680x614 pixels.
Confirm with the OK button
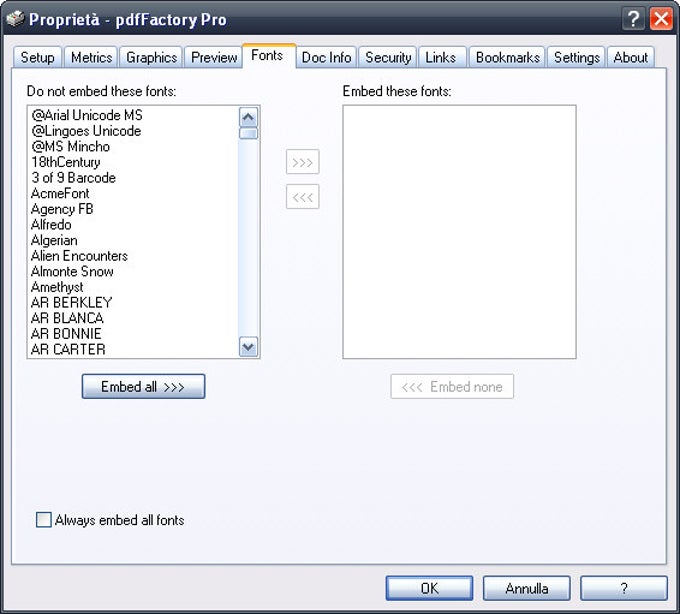coord(429,588)
